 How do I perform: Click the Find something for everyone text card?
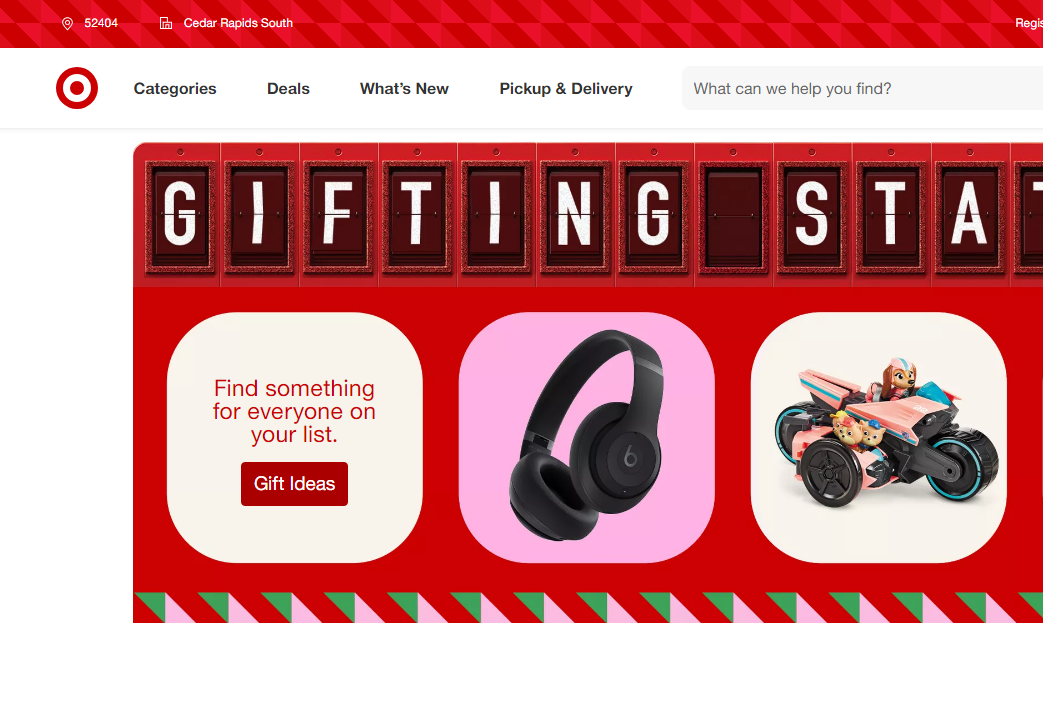tap(295, 437)
